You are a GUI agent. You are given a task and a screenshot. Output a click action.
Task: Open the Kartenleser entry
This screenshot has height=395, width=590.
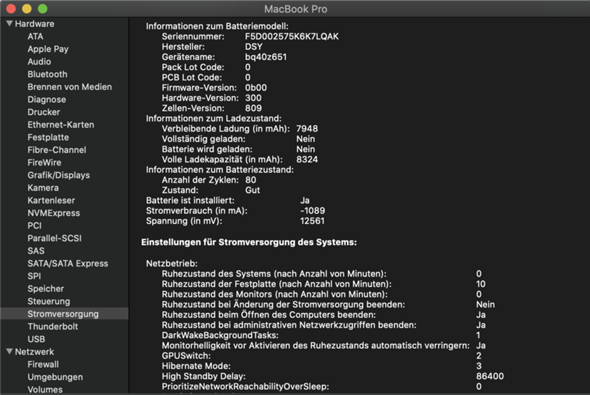51,200
